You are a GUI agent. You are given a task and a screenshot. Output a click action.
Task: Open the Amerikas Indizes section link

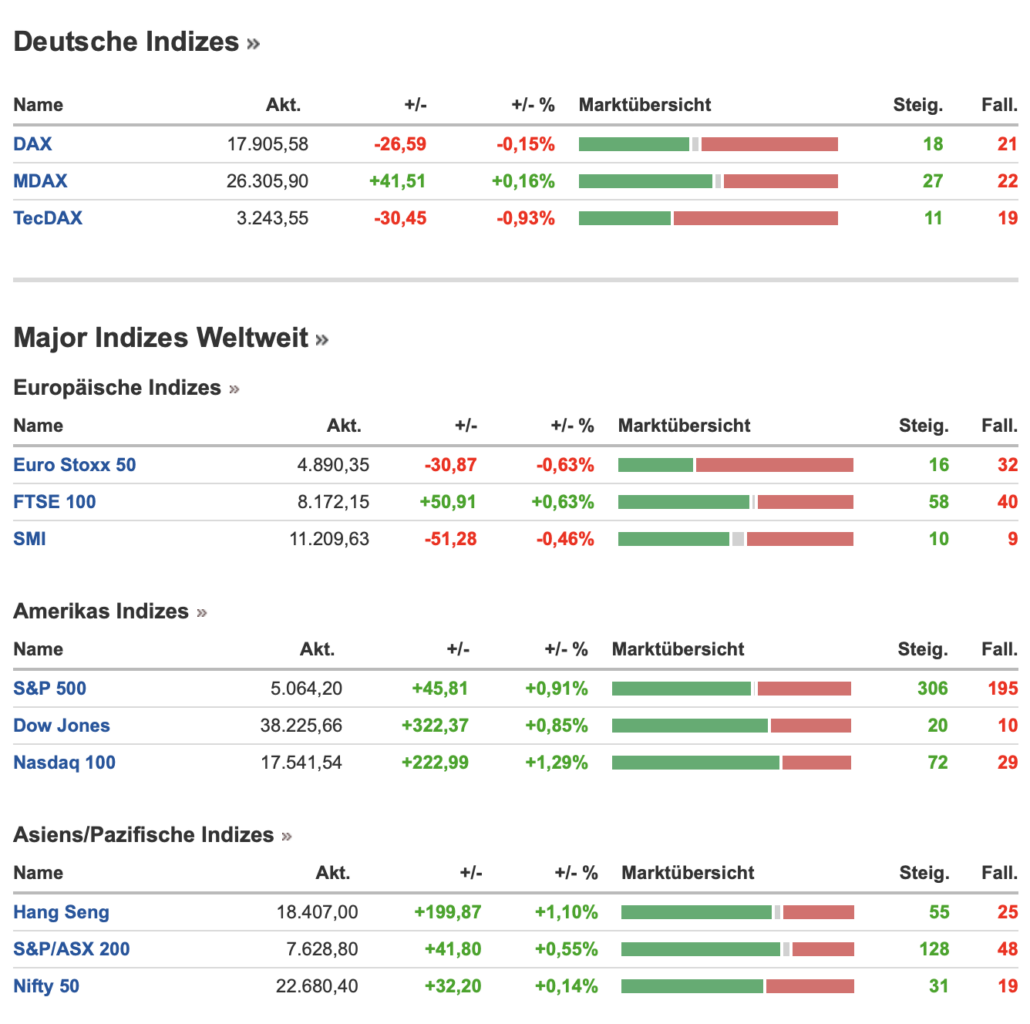pos(202,612)
